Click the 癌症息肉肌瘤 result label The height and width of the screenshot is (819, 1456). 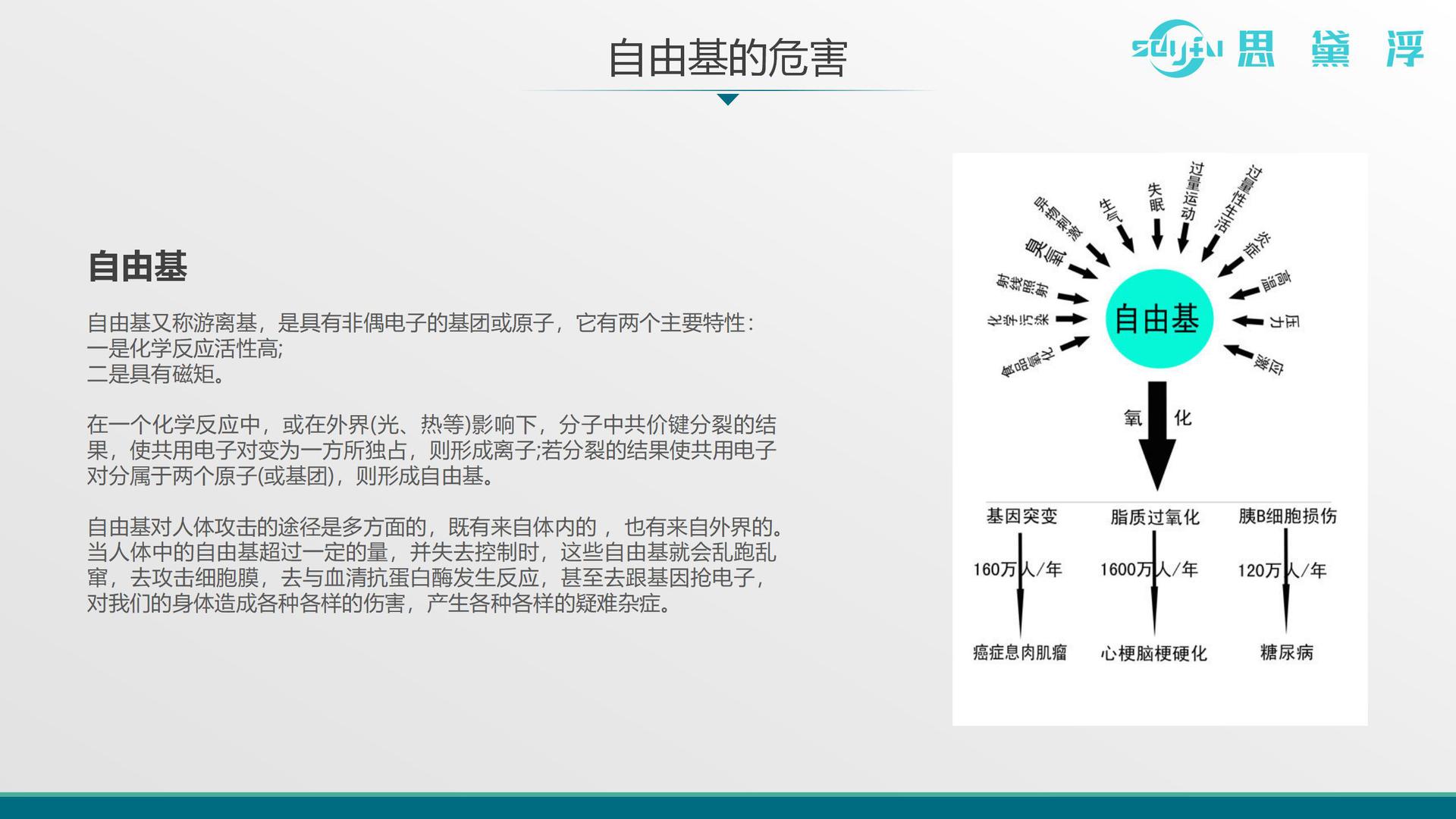tap(1020, 653)
